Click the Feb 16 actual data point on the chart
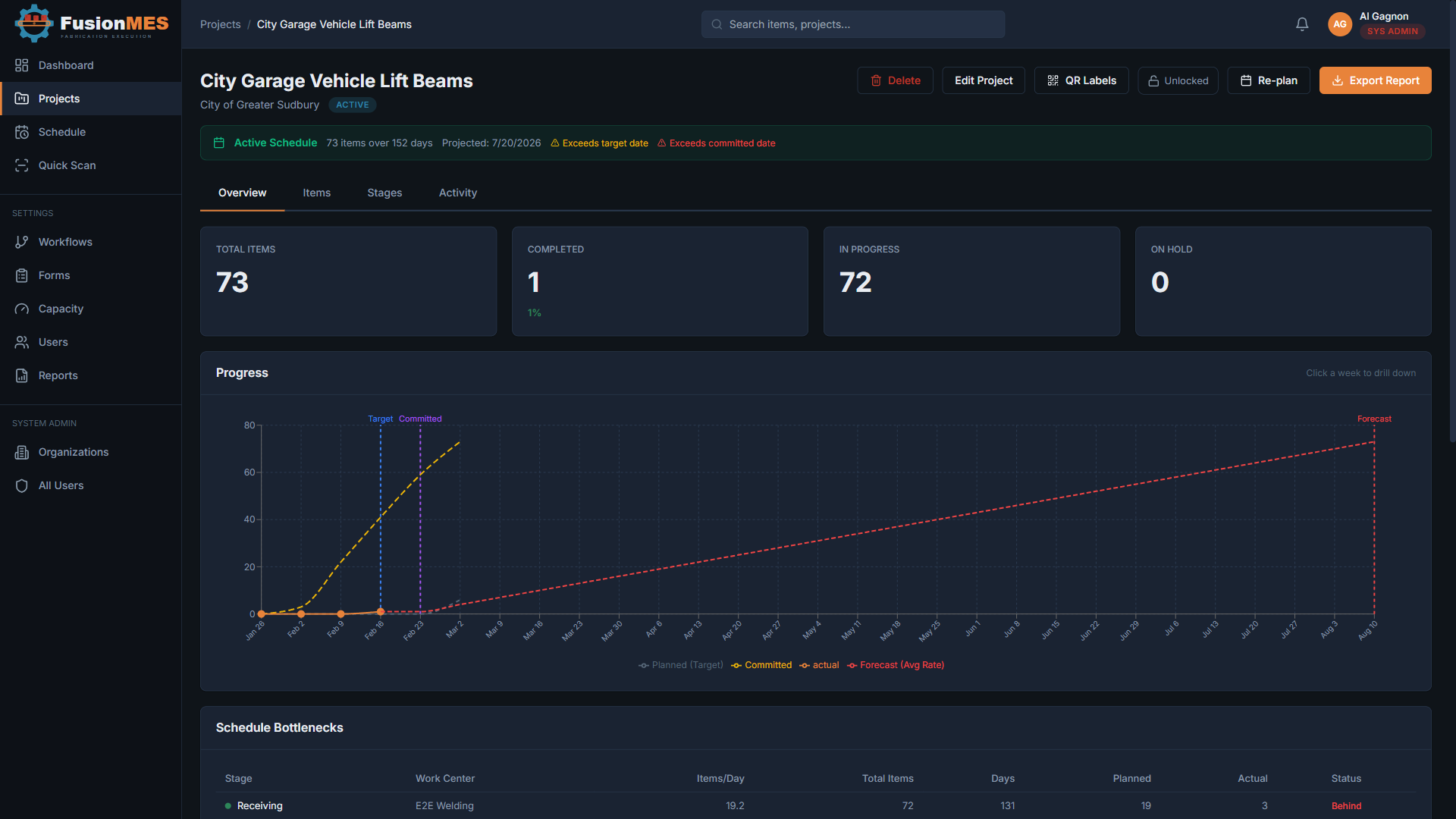The width and height of the screenshot is (1456, 819). pyautogui.click(x=381, y=611)
